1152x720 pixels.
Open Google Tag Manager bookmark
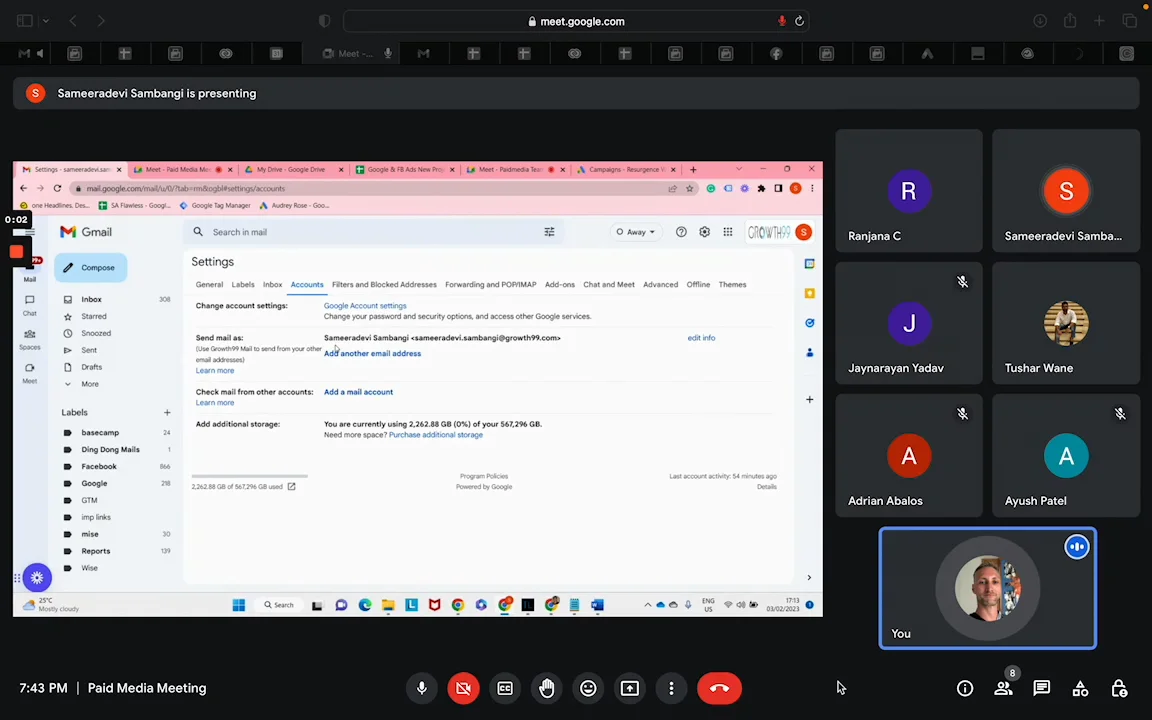point(215,206)
